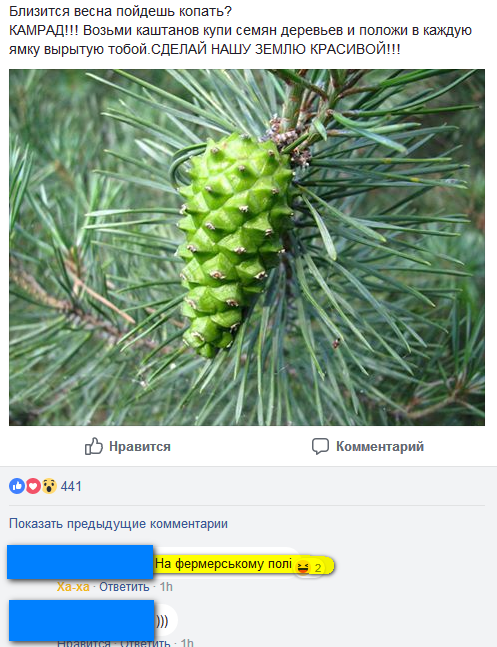The width and height of the screenshot is (497, 647).
Task: Toggle Ха-ха reaction on first comment
Action: [73, 587]
